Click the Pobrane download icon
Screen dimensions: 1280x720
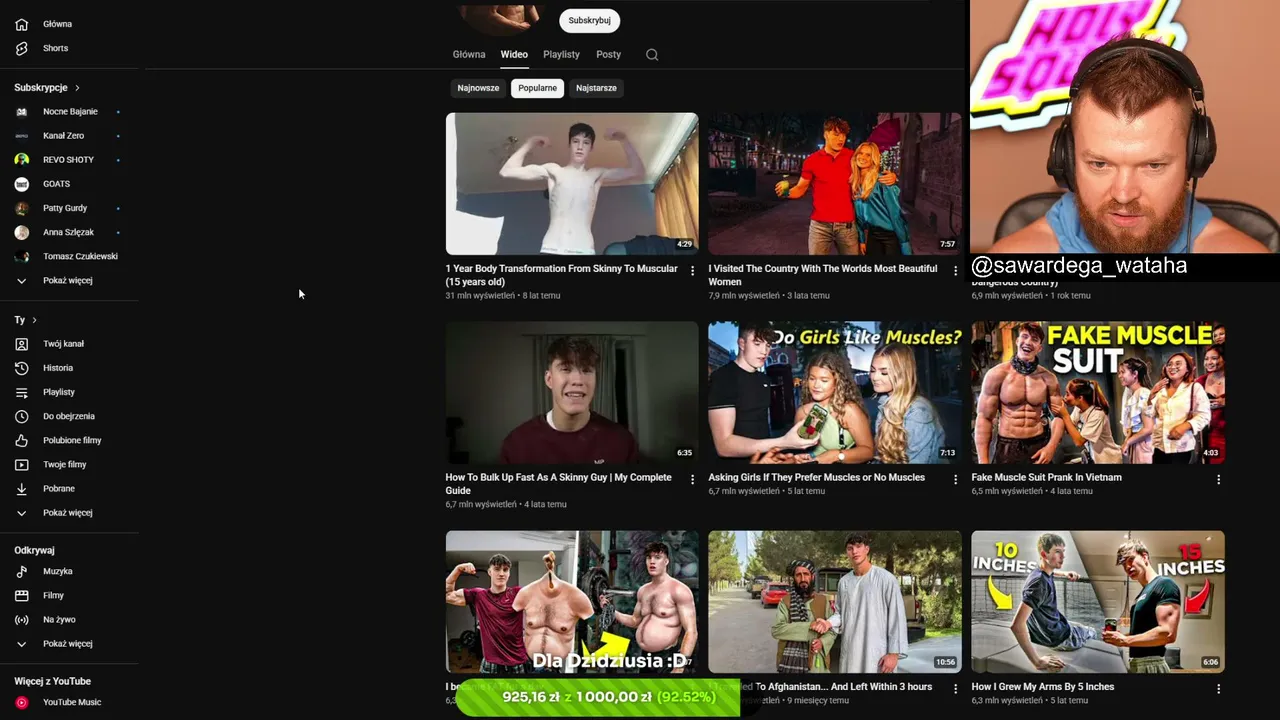click(22, 489)
